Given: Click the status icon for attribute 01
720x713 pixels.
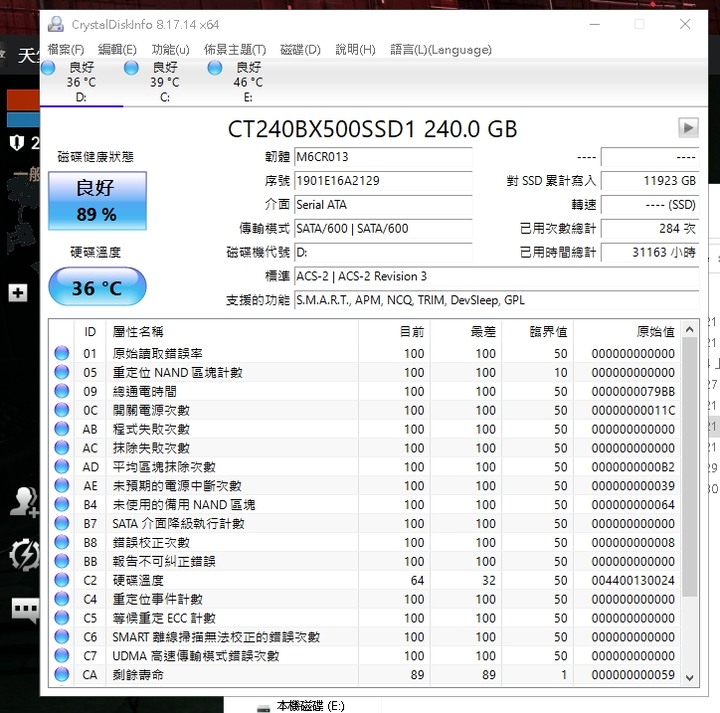Looking at the screenshot, I should click(x=62, y=353).
